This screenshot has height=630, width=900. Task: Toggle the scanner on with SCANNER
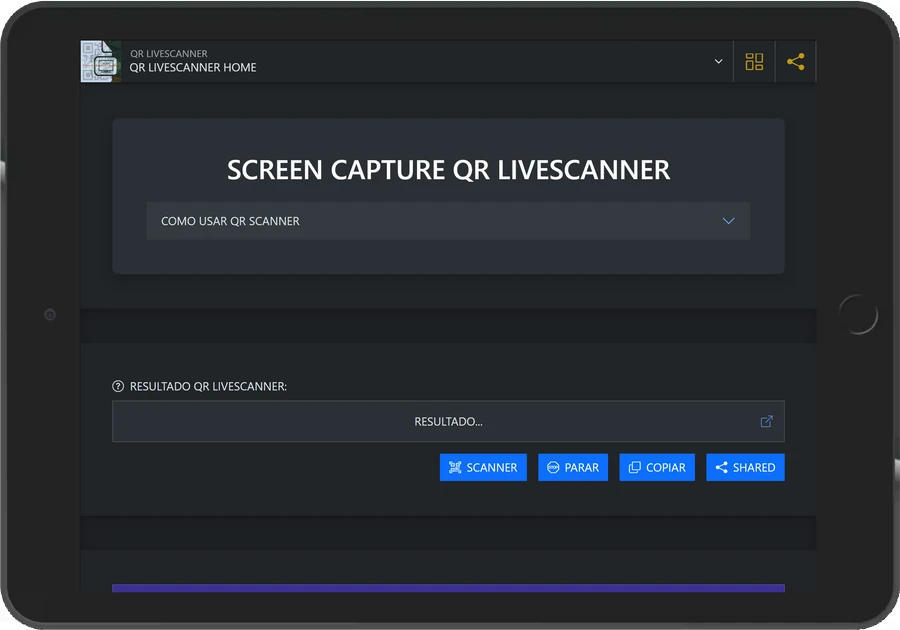pos(483,467)
